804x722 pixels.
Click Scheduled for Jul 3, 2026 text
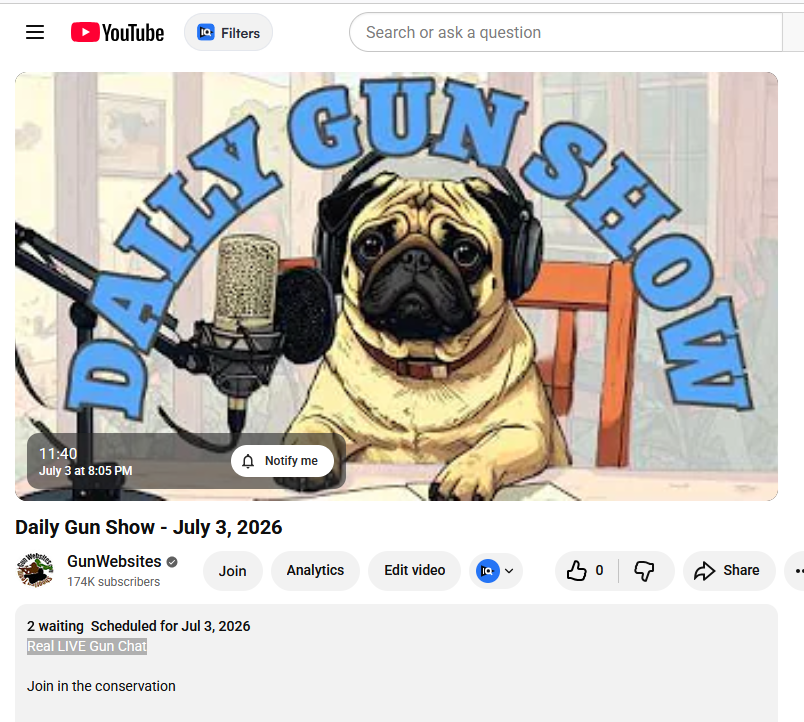(171, 626)
